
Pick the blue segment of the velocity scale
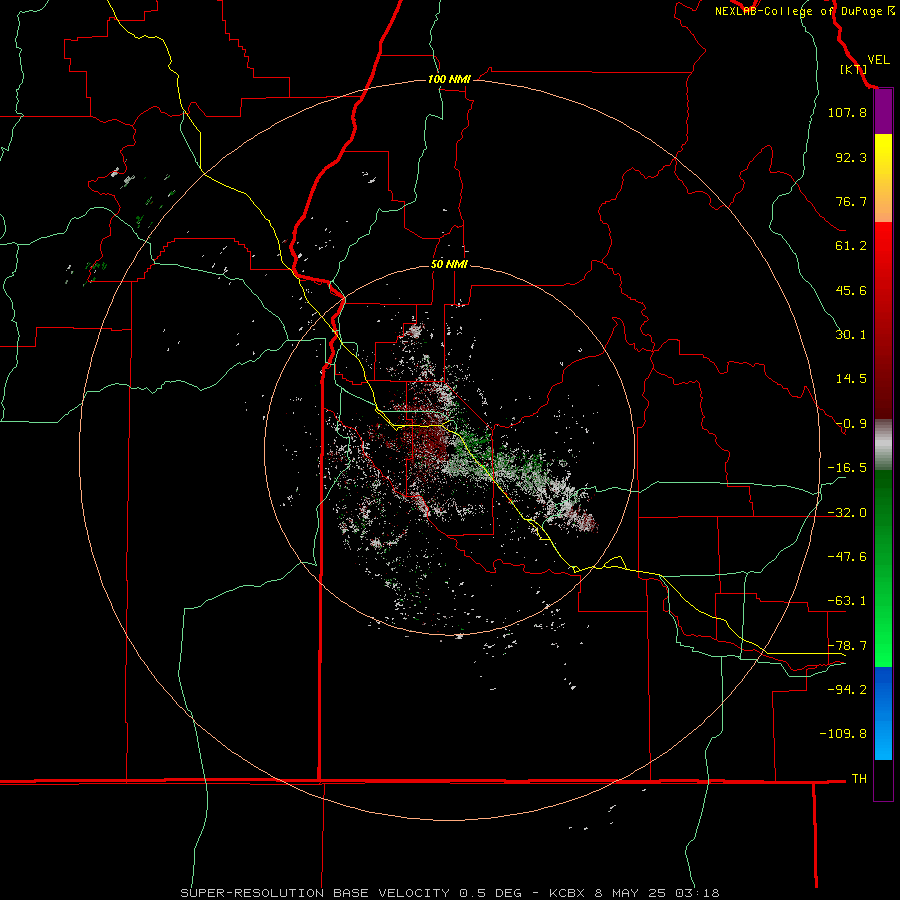coord(883,713)
